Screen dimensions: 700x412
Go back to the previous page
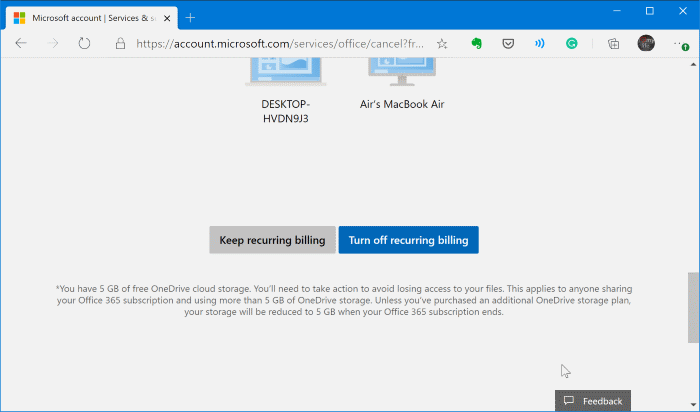pyautogui.click(x=21, y=43)
